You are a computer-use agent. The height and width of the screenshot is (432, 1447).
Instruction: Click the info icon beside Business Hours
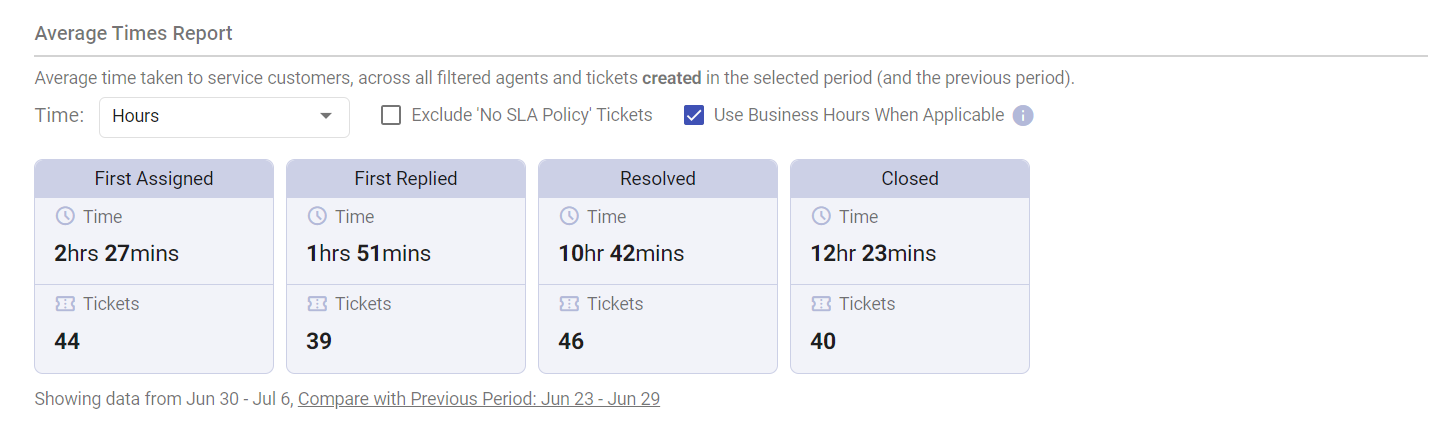click(1022, 116)
